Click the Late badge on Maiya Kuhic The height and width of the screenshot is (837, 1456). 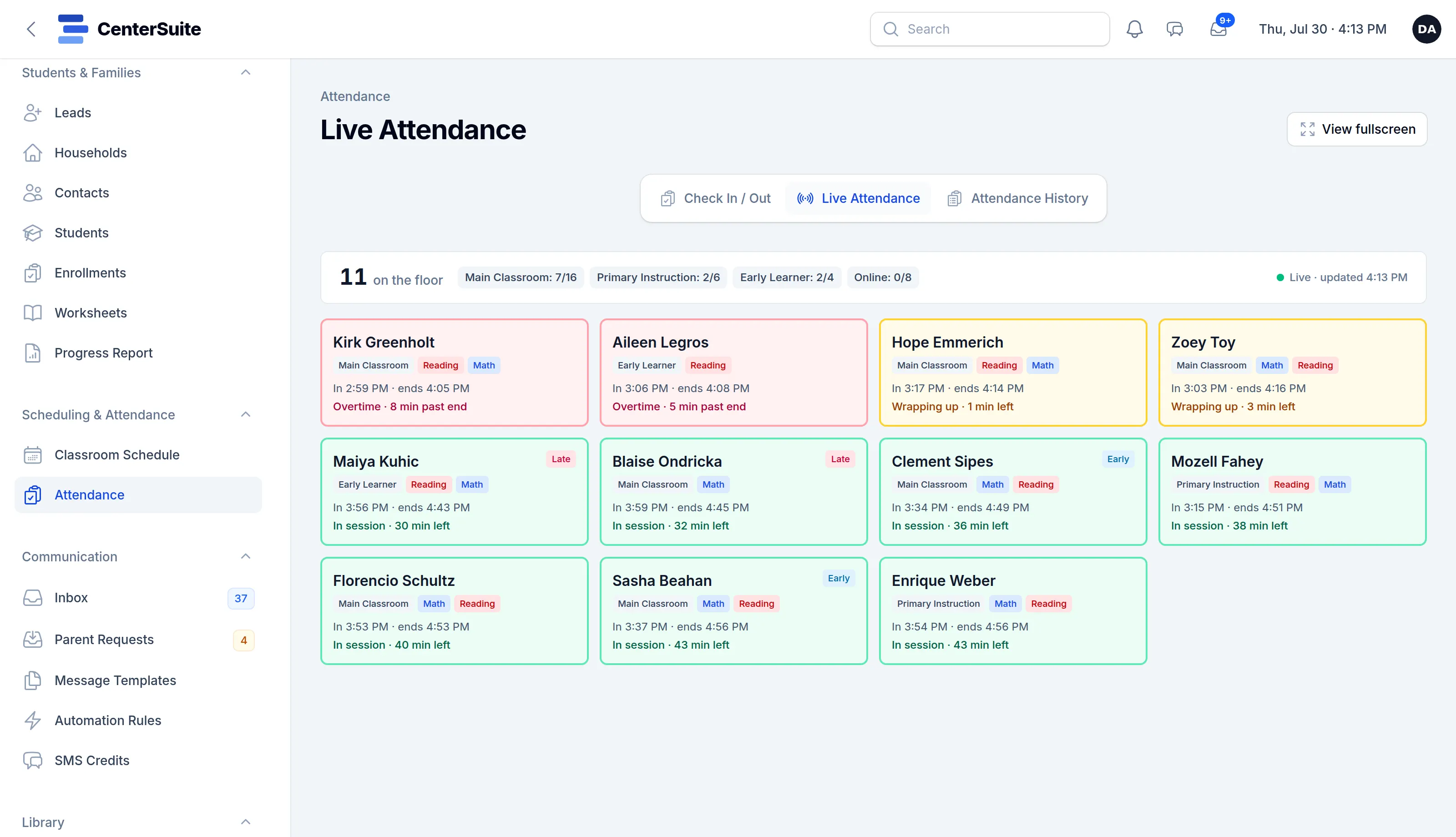[x=561, y=459]
